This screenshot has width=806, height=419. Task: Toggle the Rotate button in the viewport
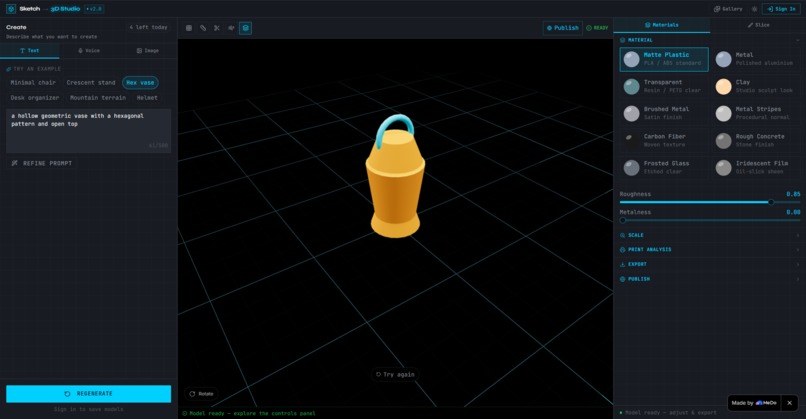201,394
